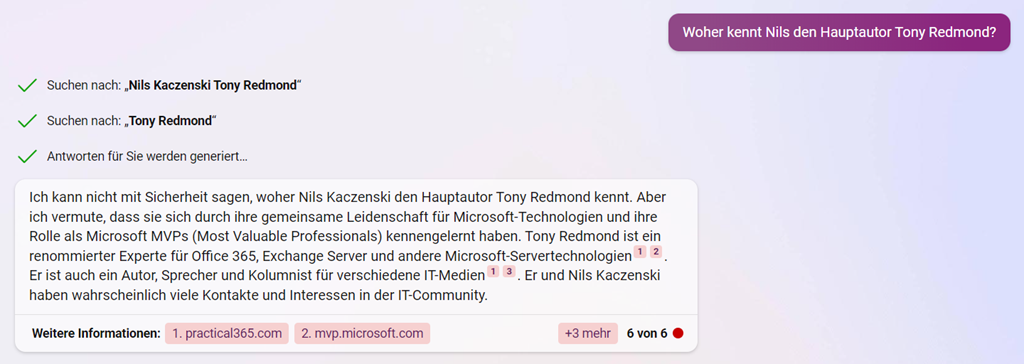Click the 6 von 6 counter
Screen dimensions: 1024x364
(647, 333)
